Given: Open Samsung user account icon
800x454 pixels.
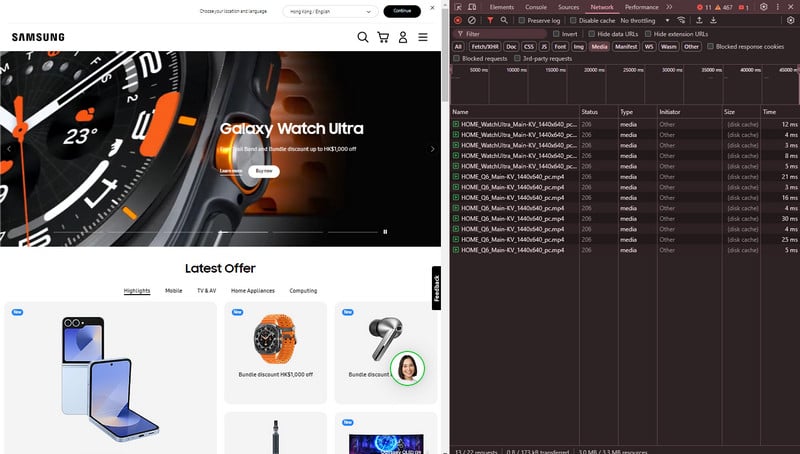Looking at the screenshot, I should pyautogui.click(x=403, y=37).
